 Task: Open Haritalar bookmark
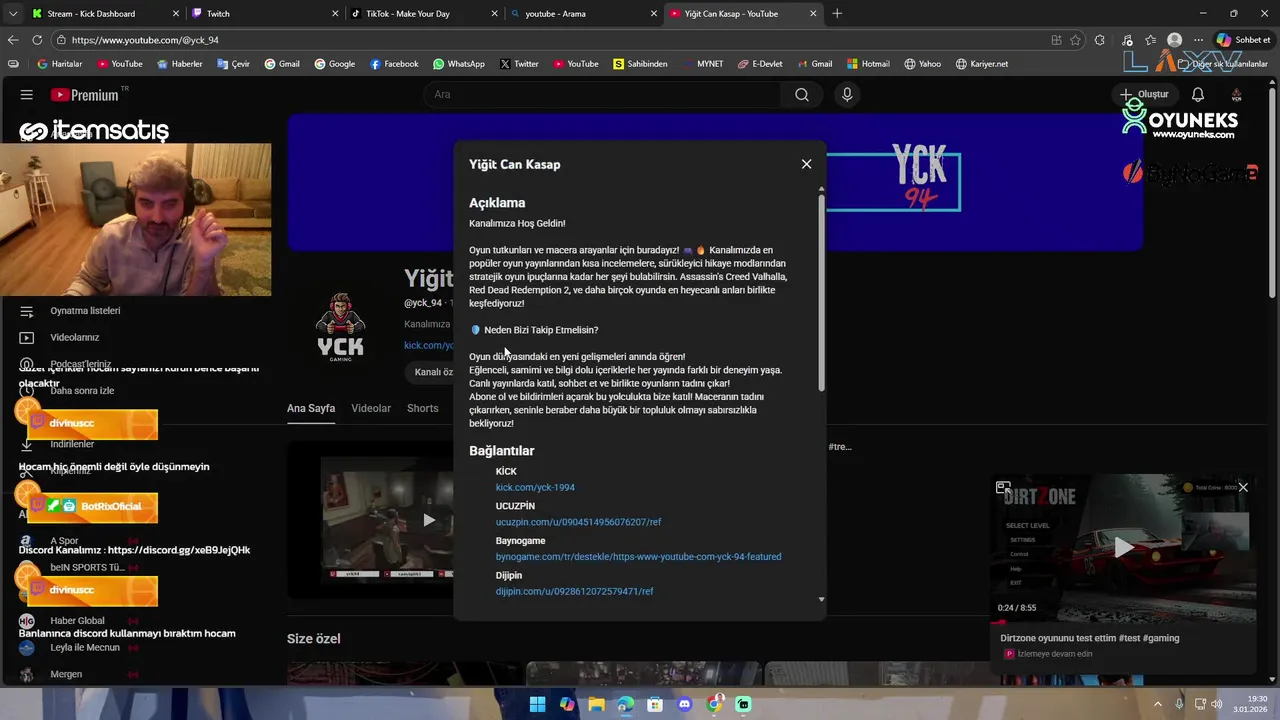60,64
